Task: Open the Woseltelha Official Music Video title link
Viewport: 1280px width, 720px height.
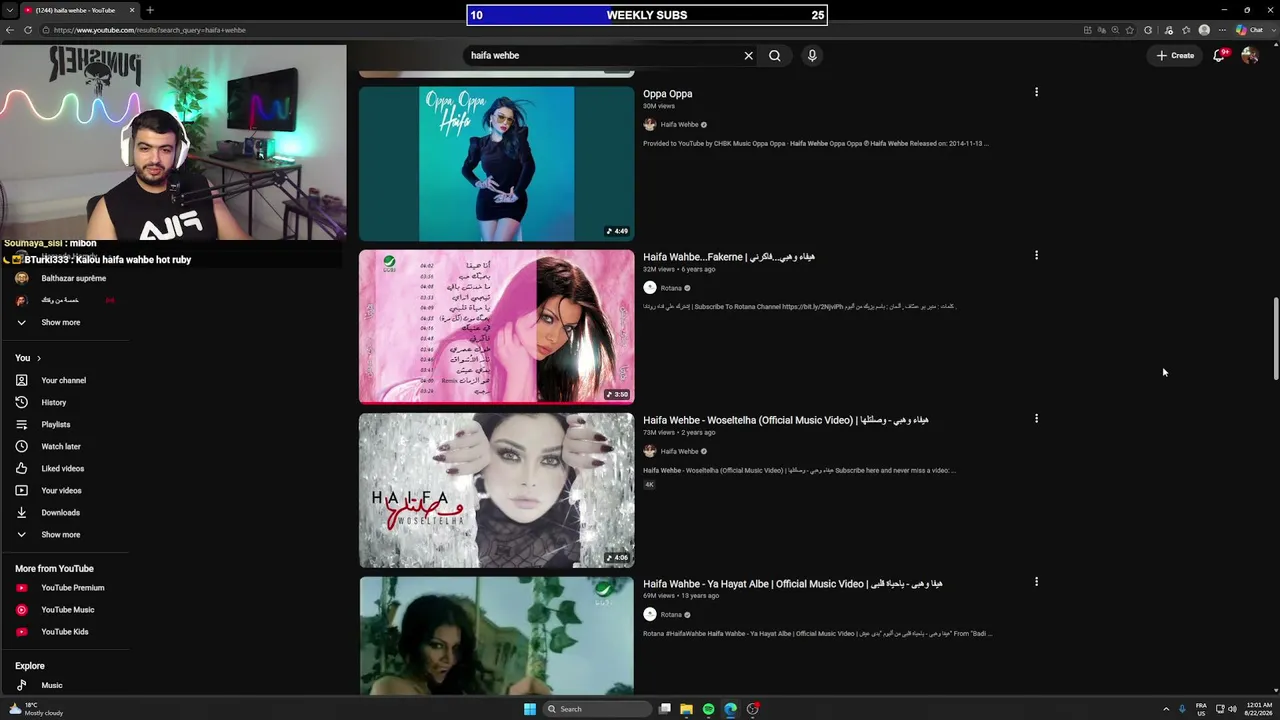Action: (x=786, y=420)
